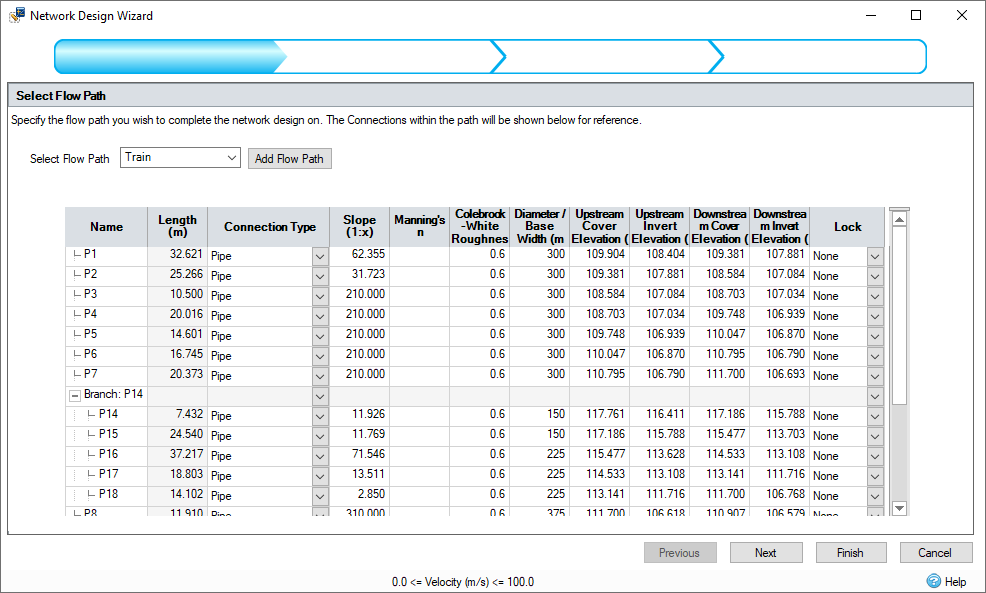Select the P6 row name
The height and width of the screenshot is (593, 986).
point(90,354)
